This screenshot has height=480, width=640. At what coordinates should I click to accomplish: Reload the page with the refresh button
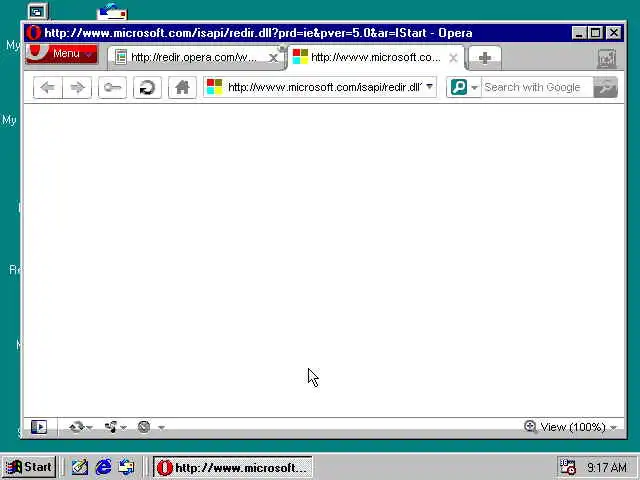(x=147, y=87)
